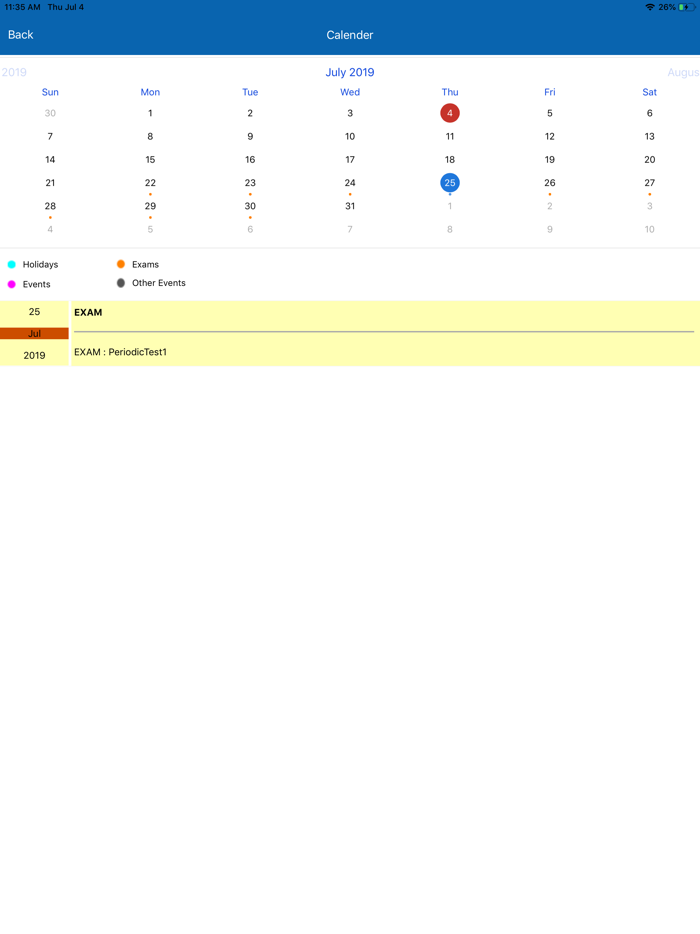Select July 19 on the calendar
The height and width of the screenshot is (934, 700).
coord(550,160)
